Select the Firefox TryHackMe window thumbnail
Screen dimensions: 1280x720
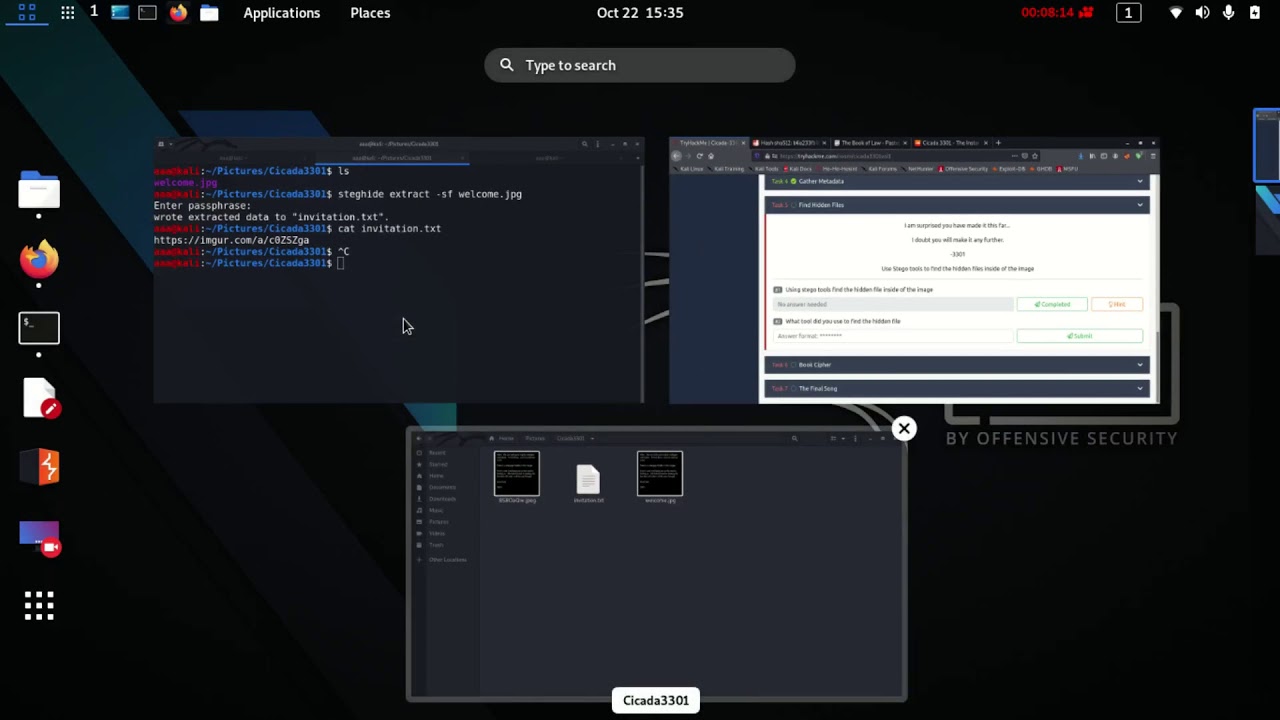(x=914, y=270)
